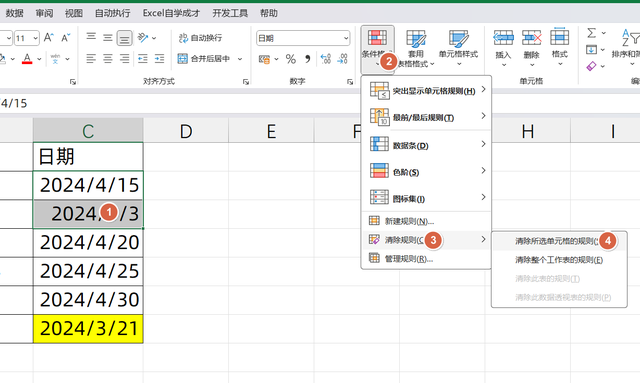Open the conditional formatting button
The image size is (640, 383).
point(377,49)
